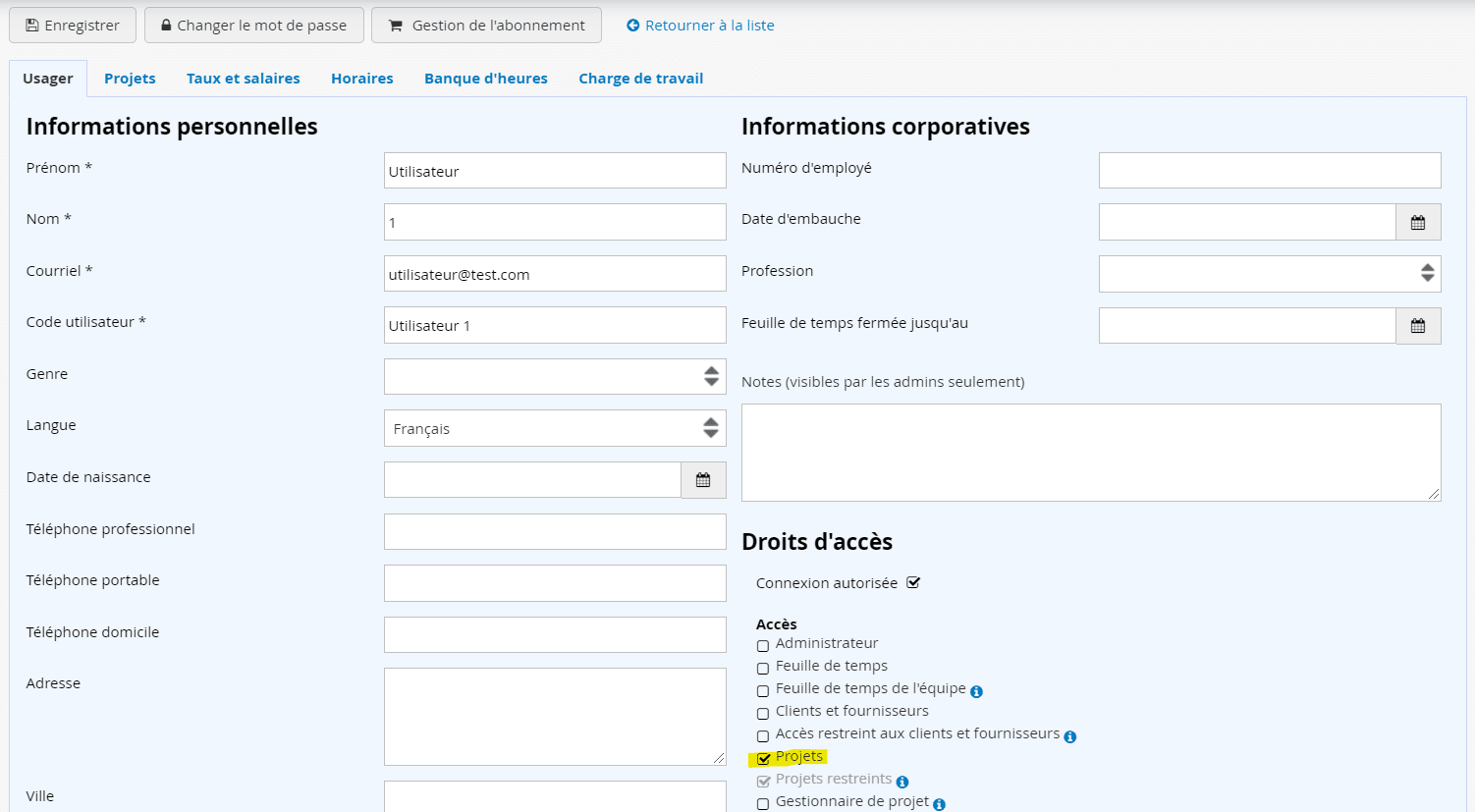Screen dimensions: 1475x812
Task: Focus the Téléphone professionnel field
Action: point(555,531)
